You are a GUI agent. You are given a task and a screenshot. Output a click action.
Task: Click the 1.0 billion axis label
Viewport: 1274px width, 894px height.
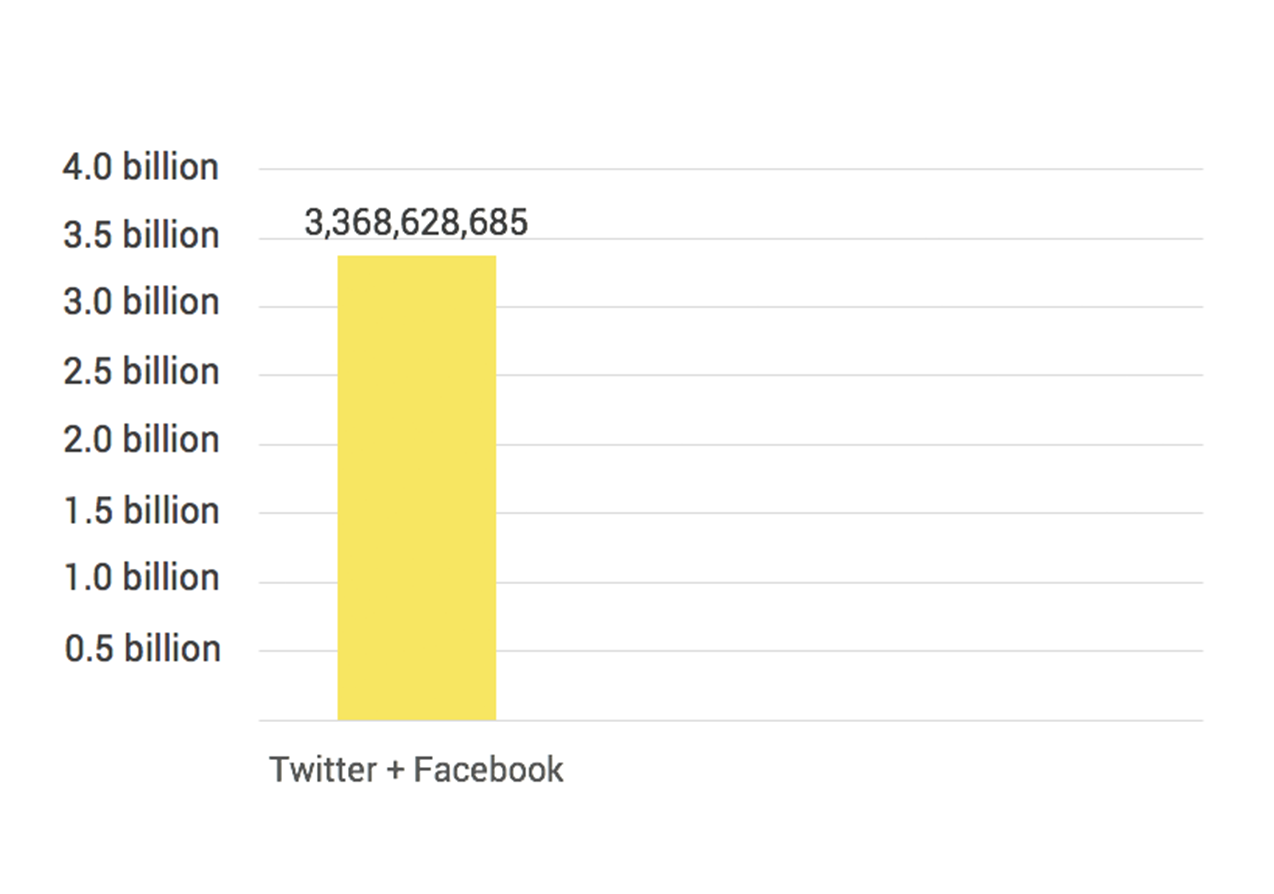[141, 578]
